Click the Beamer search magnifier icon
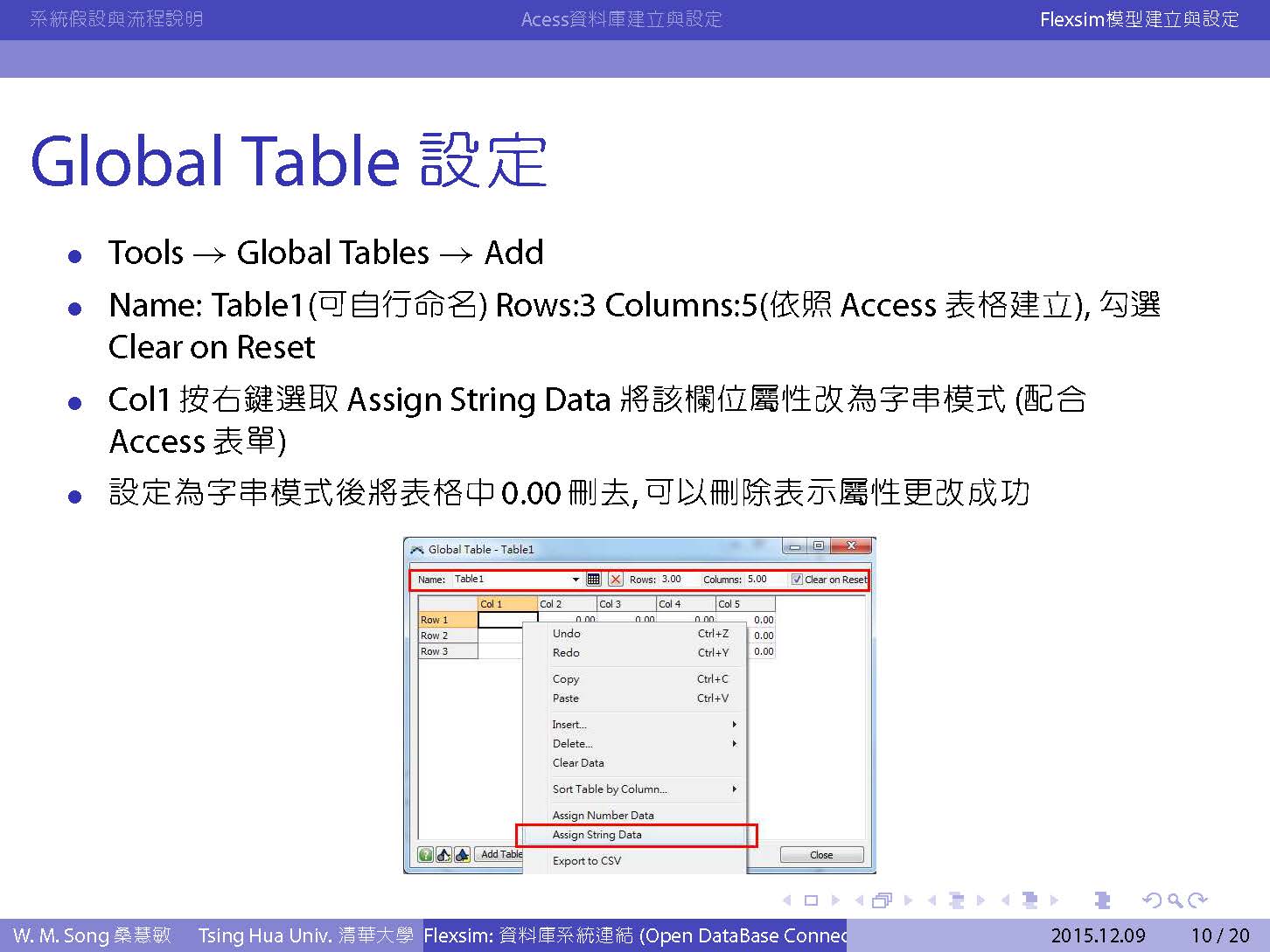Image resolution: width=1270 pixels, height=952 pixels. tap(1175, 900)
